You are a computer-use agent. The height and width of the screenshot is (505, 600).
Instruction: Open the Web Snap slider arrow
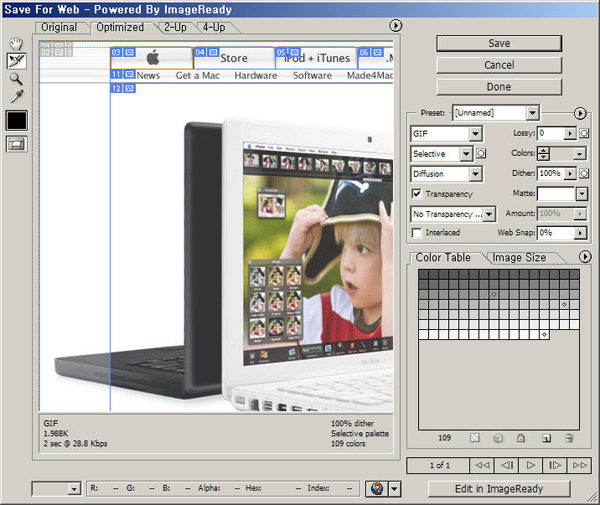[x=580, y=233]
